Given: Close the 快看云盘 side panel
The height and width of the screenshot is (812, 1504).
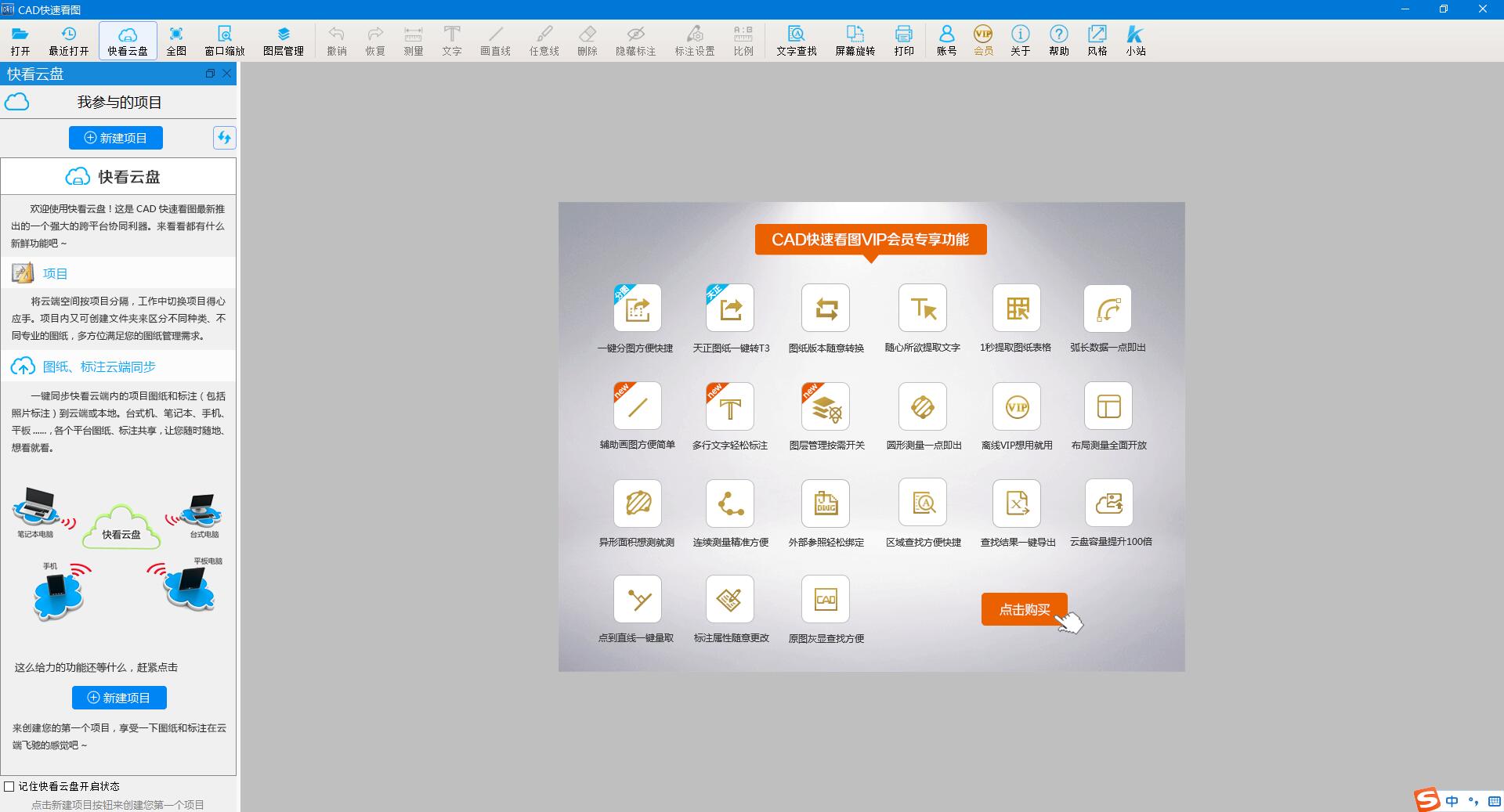Looking at the screenshot, I should (227, 74).
